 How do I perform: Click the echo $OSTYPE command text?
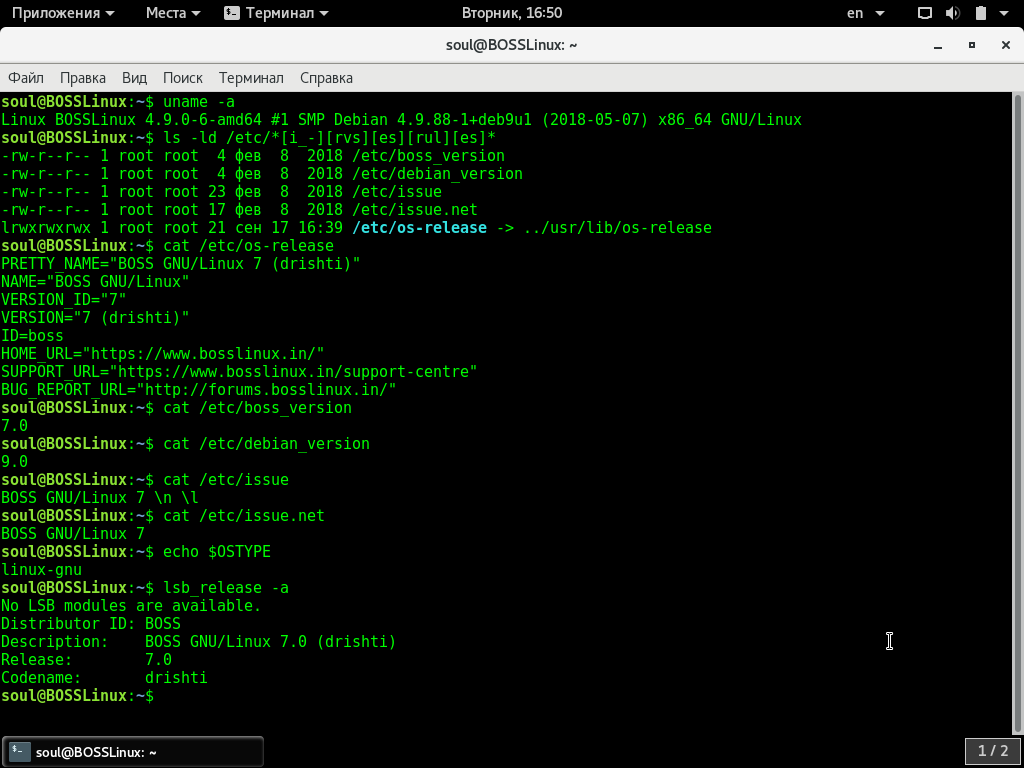(217, 552)
